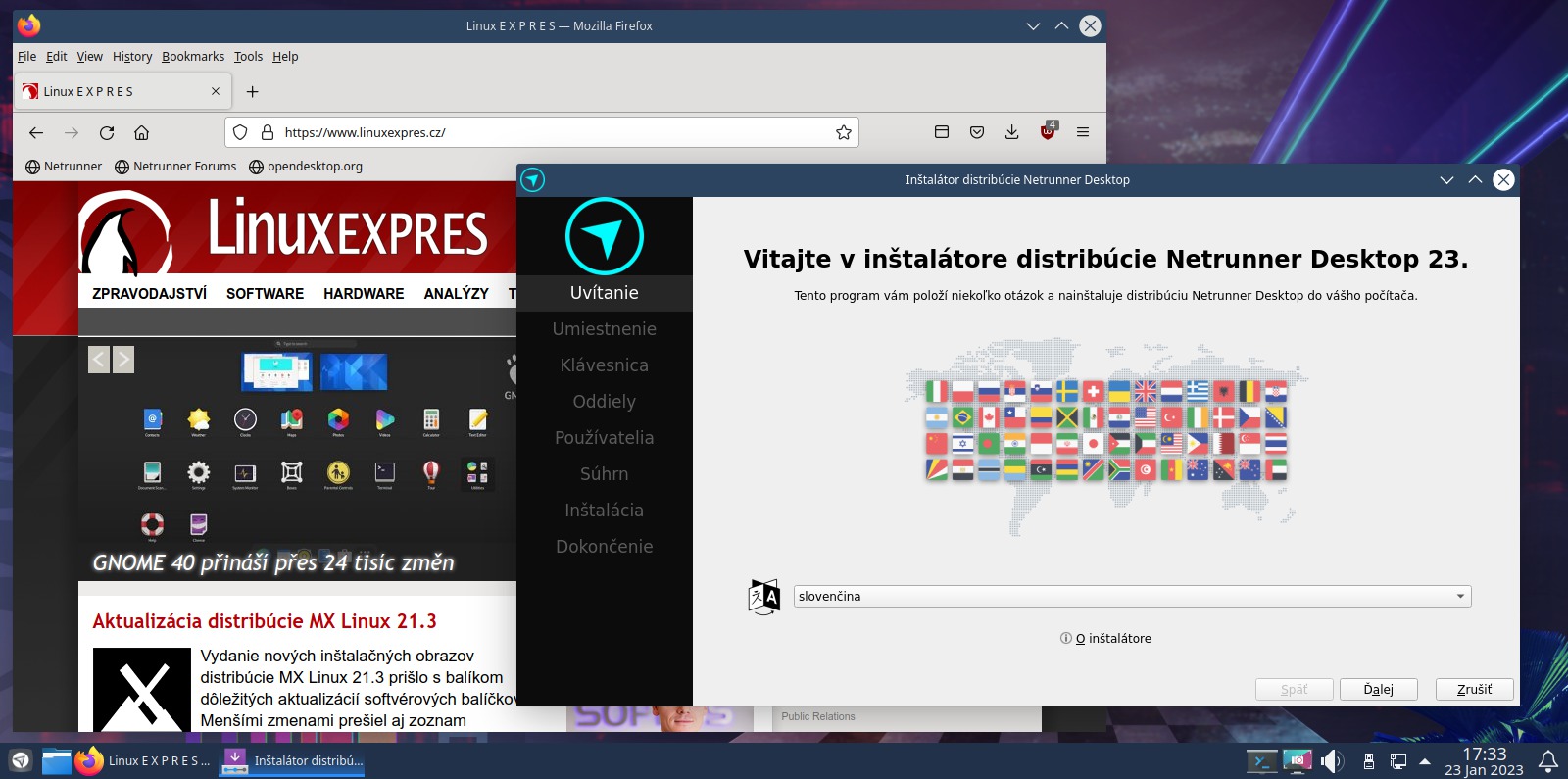The image size is (1568, 779).
Task: Open Firefox library sidebar view icon
Action: tap(942, 132)
